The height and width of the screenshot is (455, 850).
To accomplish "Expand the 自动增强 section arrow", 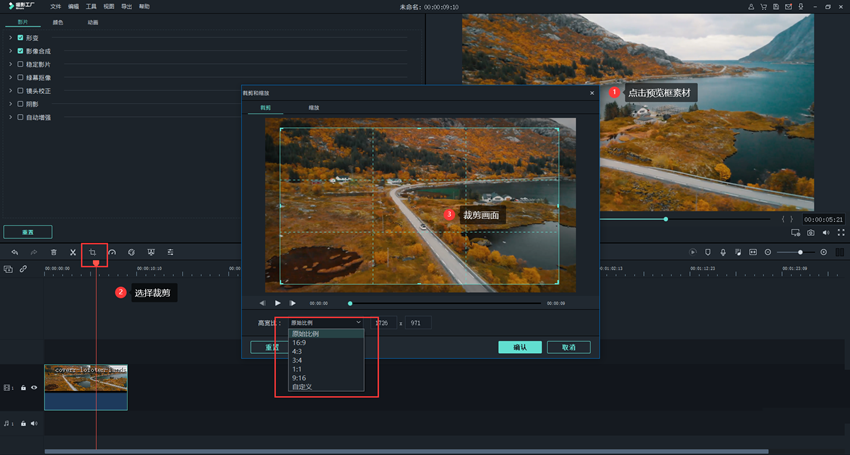I will (10, 117).
